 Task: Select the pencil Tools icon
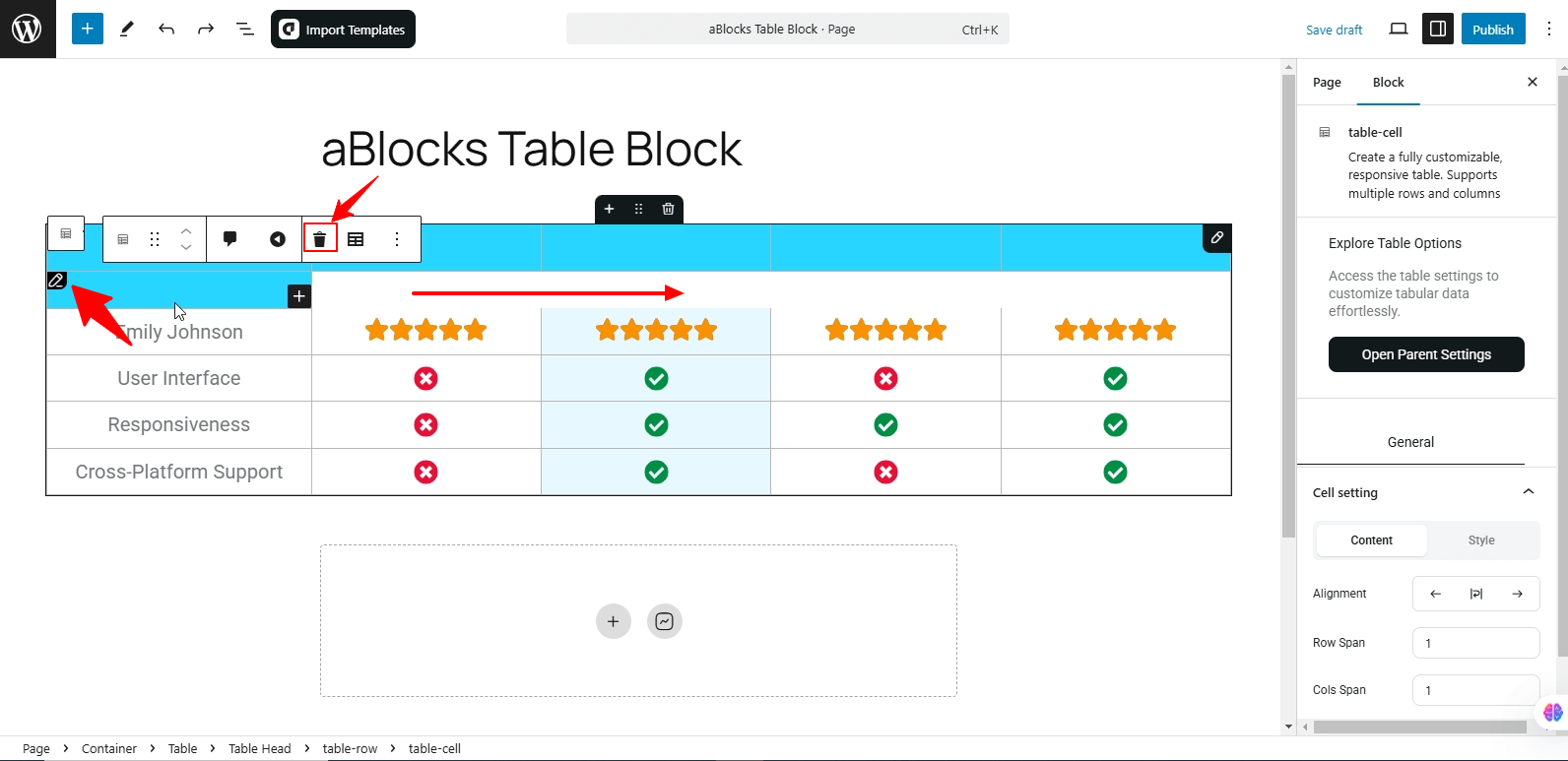(127, 30)
